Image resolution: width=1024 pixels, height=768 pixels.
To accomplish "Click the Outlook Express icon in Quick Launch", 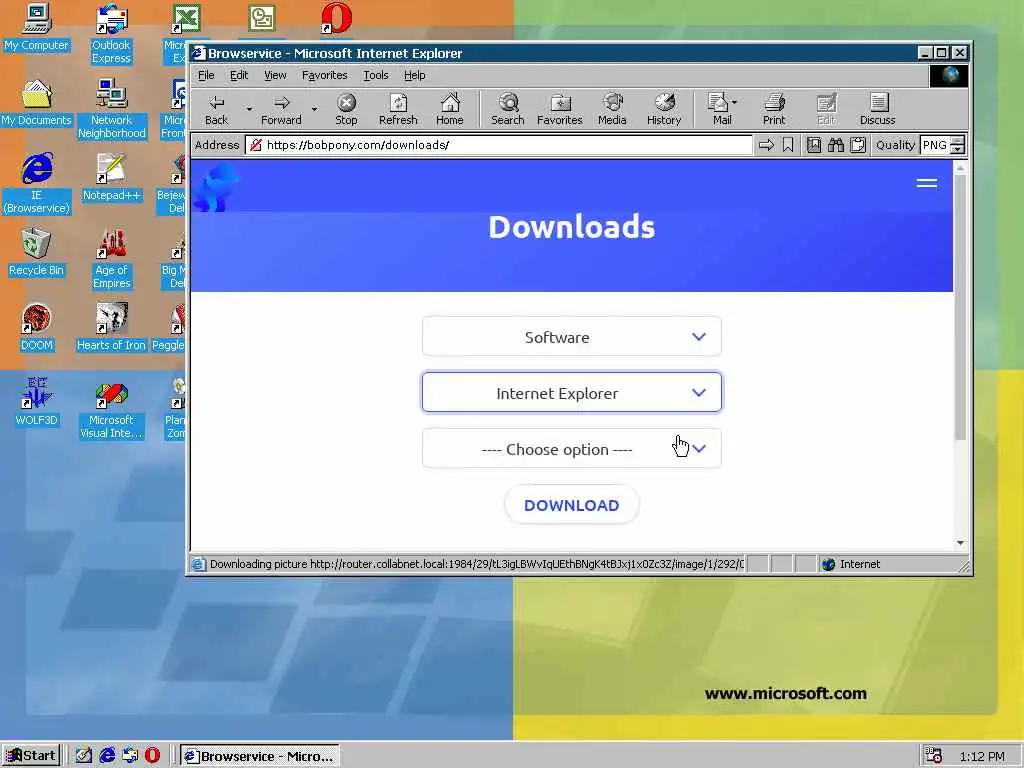I will click(130, 756).
